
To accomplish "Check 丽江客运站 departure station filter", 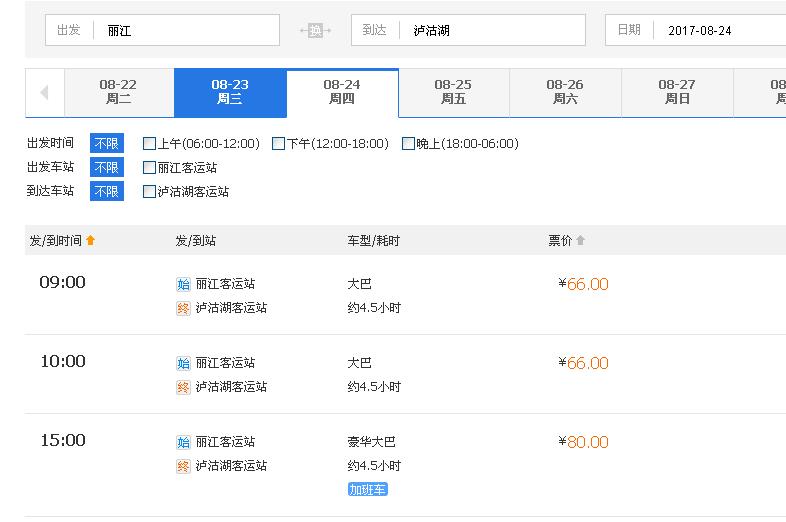I will coord(149,167).
